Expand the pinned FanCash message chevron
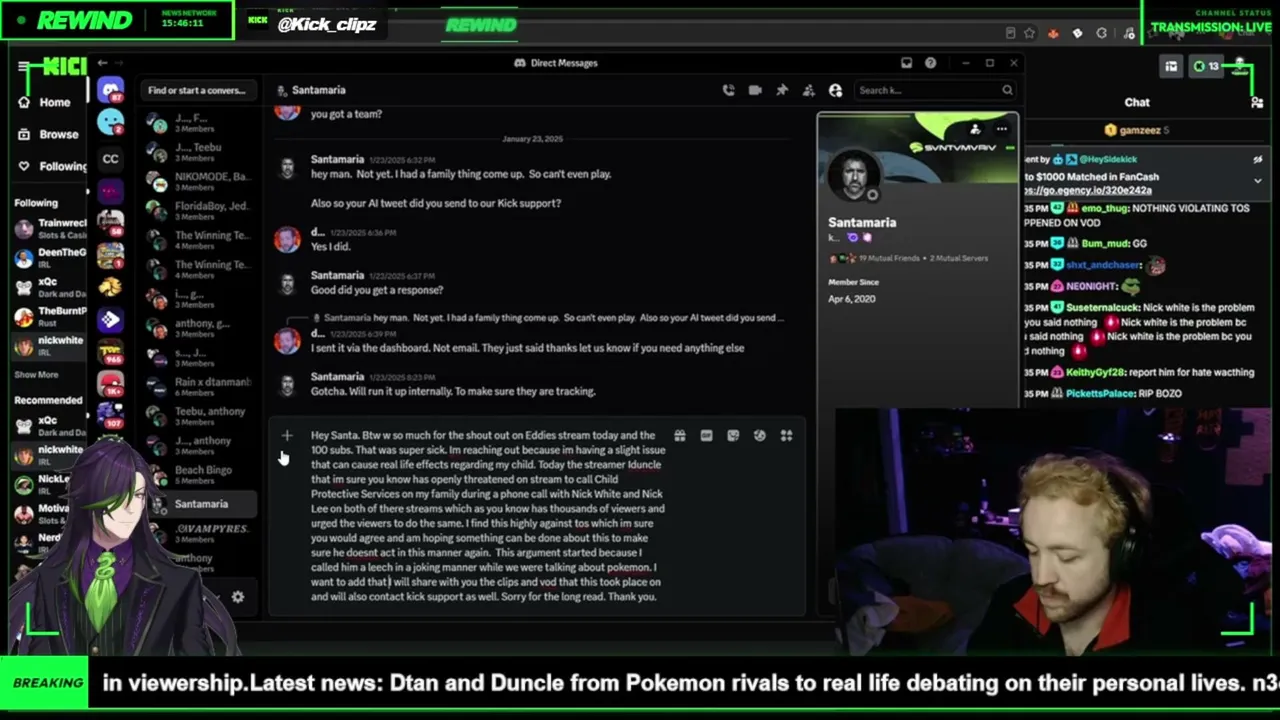The width and height of the screenshot is (1280, 720). [x=1258, y=181]
